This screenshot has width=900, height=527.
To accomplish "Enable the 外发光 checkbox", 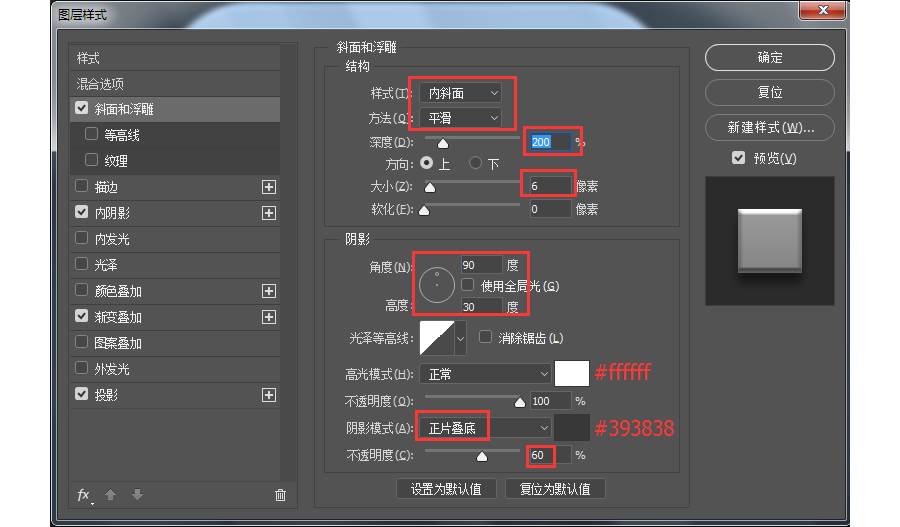I will (82, 368).
